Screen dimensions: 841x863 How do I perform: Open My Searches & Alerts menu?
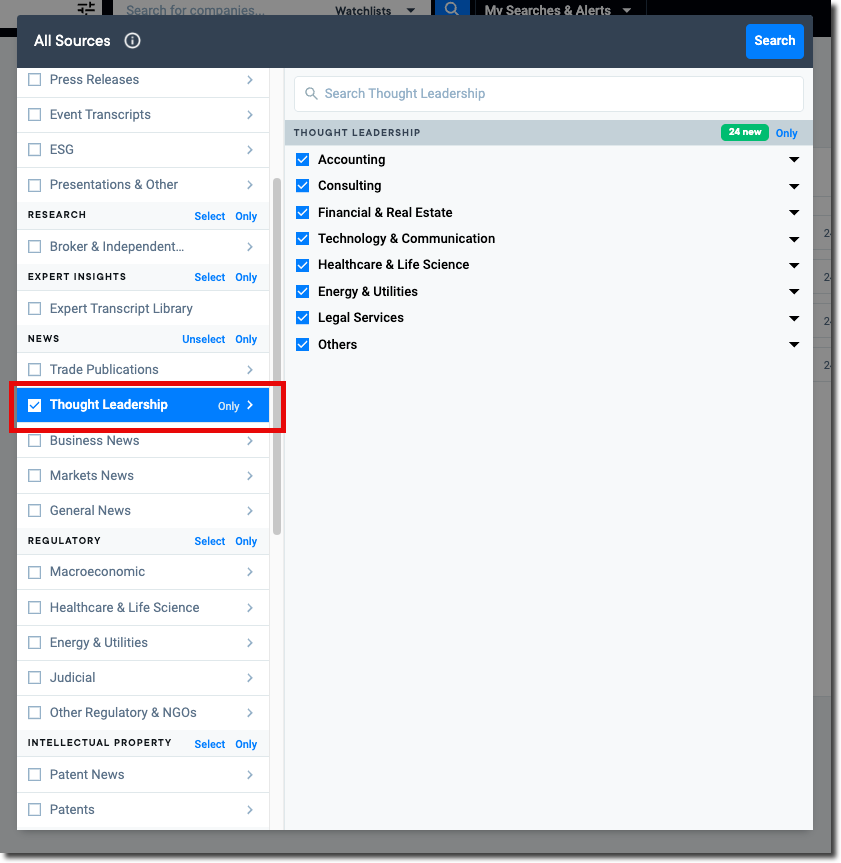(x=558, y=10)
